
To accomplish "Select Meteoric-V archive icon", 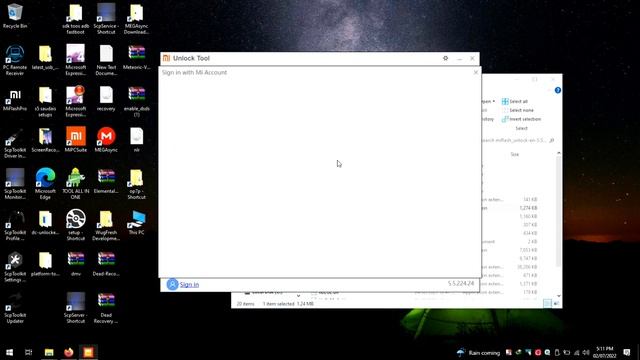I will (x=136, y=58).
